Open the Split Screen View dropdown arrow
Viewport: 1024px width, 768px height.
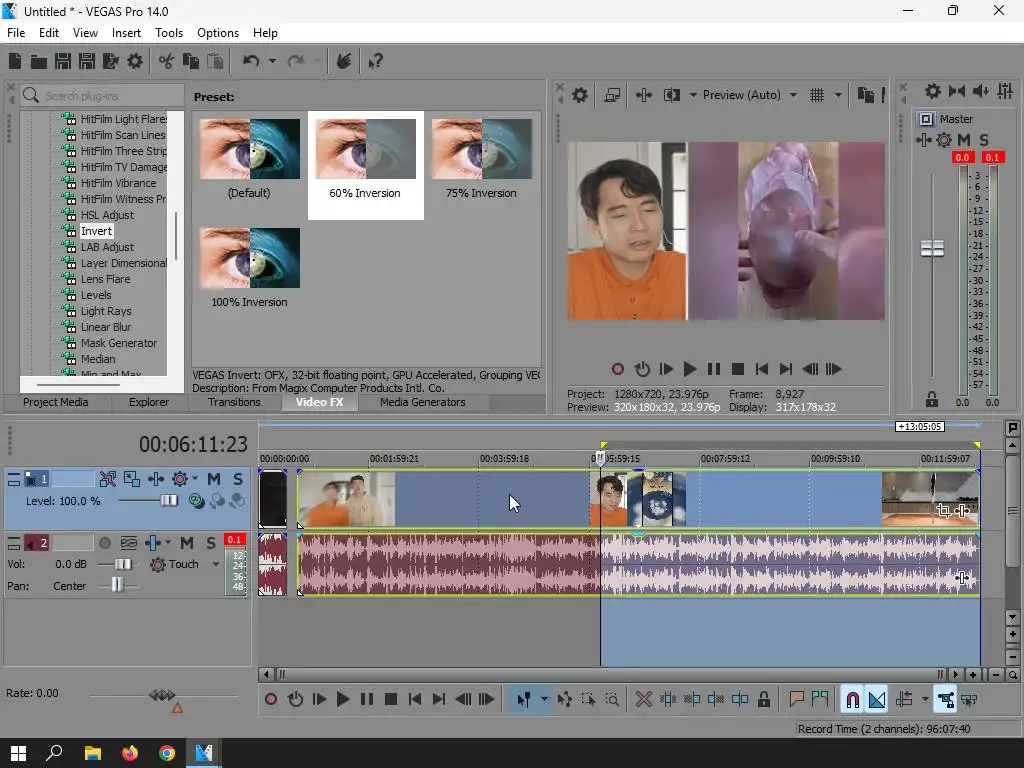[693, 95]
